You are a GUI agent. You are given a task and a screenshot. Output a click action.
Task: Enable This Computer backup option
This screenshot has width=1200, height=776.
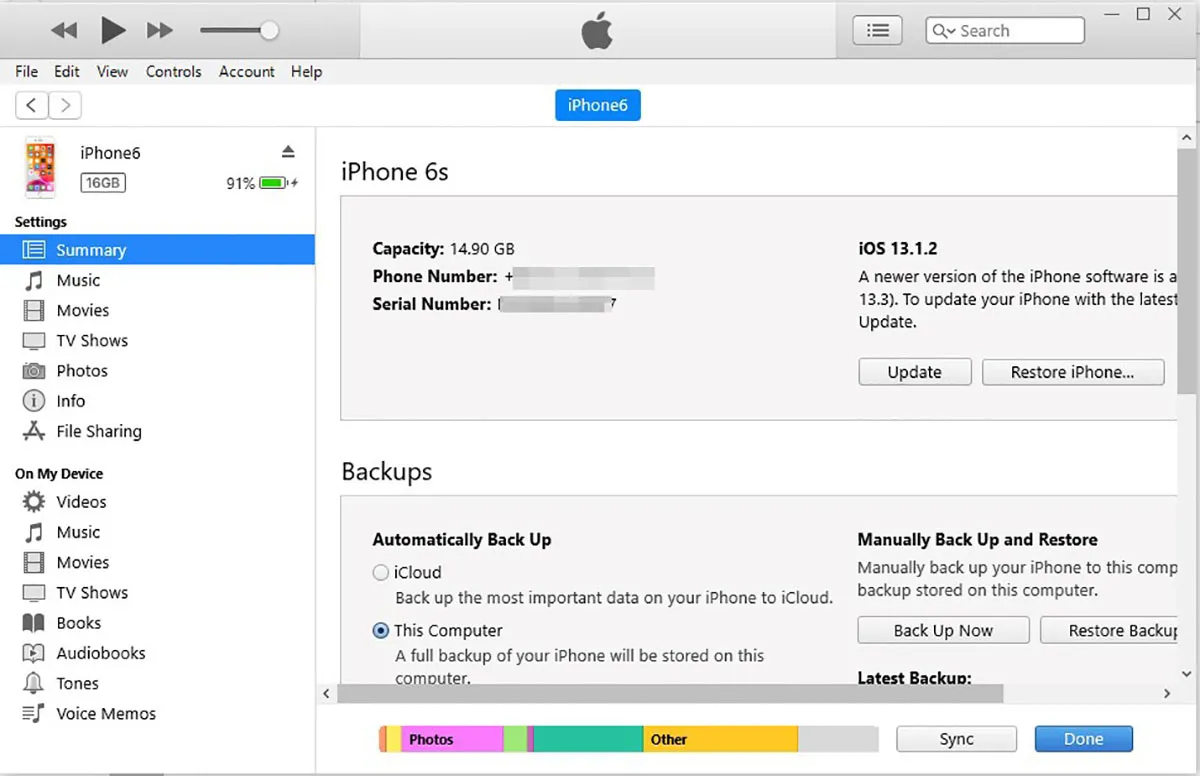(381, 630)
